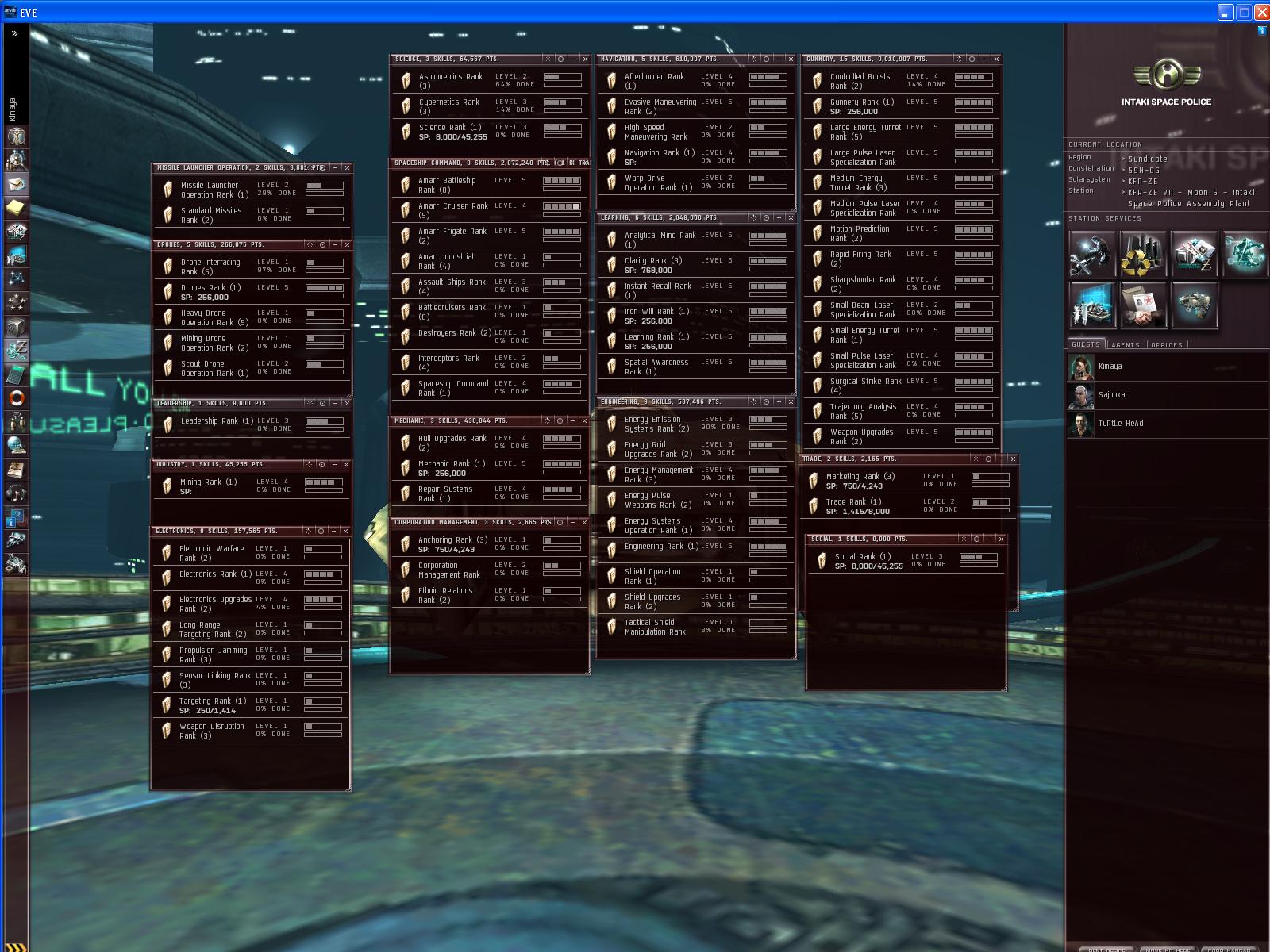Viewport: 1270px width, 952px height.
Task: Open the blue-grid laboratory station service
Action: coord(1093,305)
